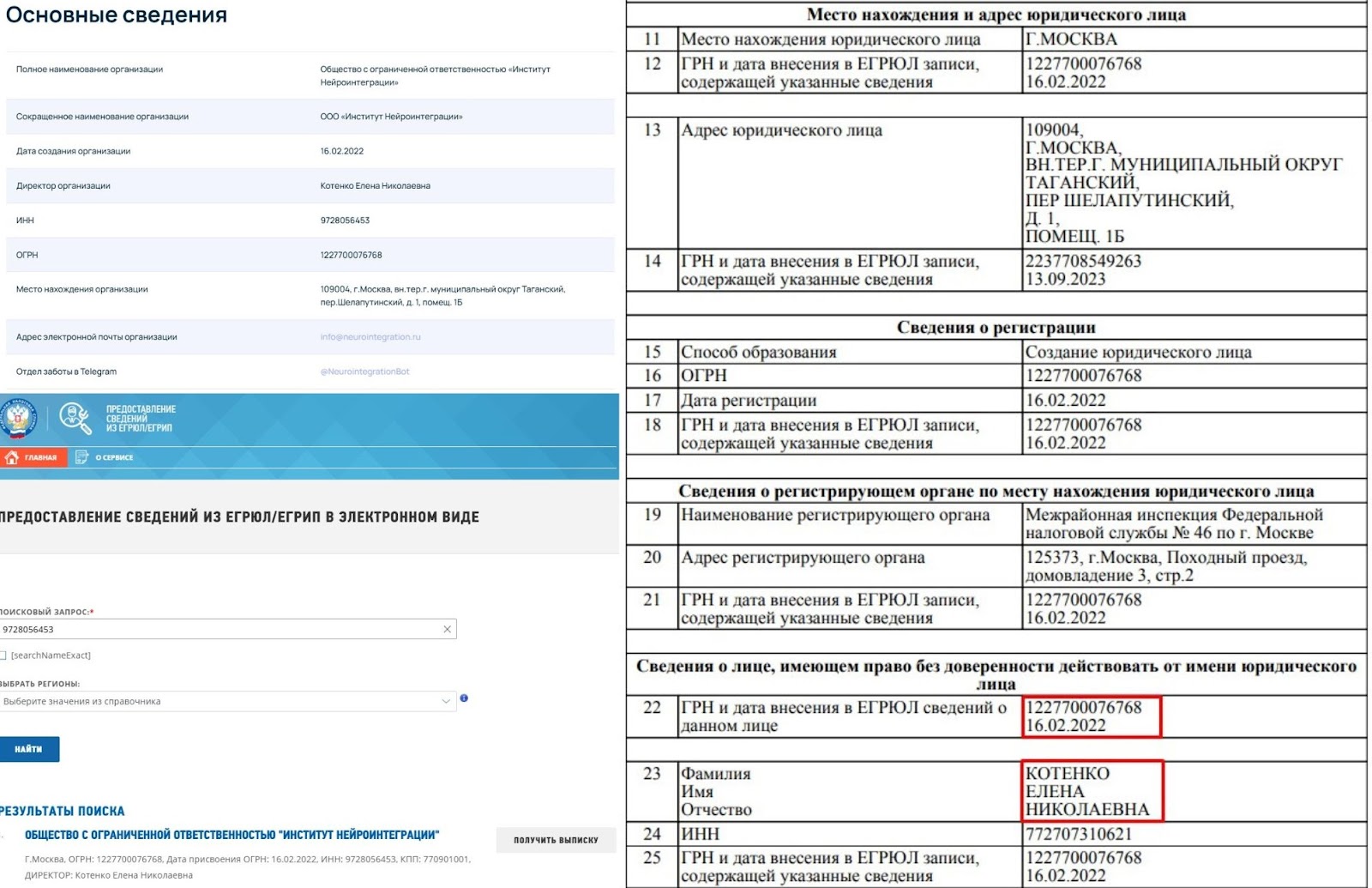Click the ГРН value '2237708549263'
Screen dimensions: 1372x888
click(x=1083, y=261)
